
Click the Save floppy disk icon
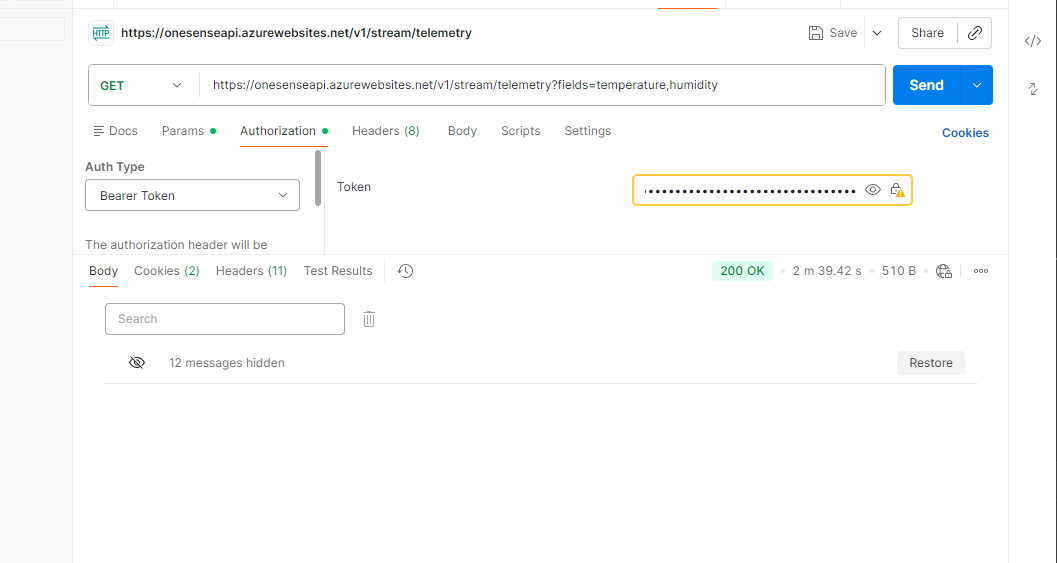pyautogui.click(x=816, y=33)
